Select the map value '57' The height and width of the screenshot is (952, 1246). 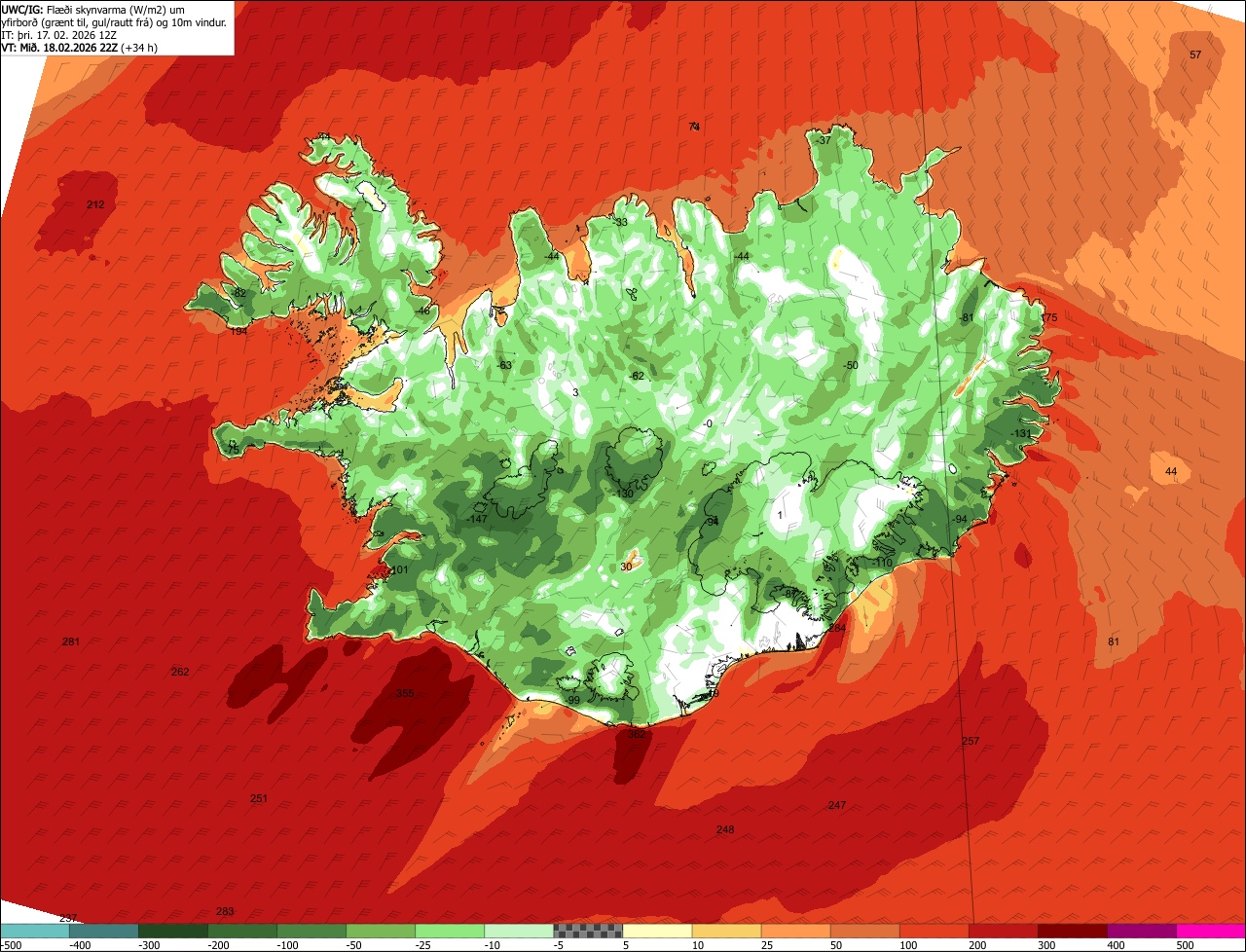1195,55
